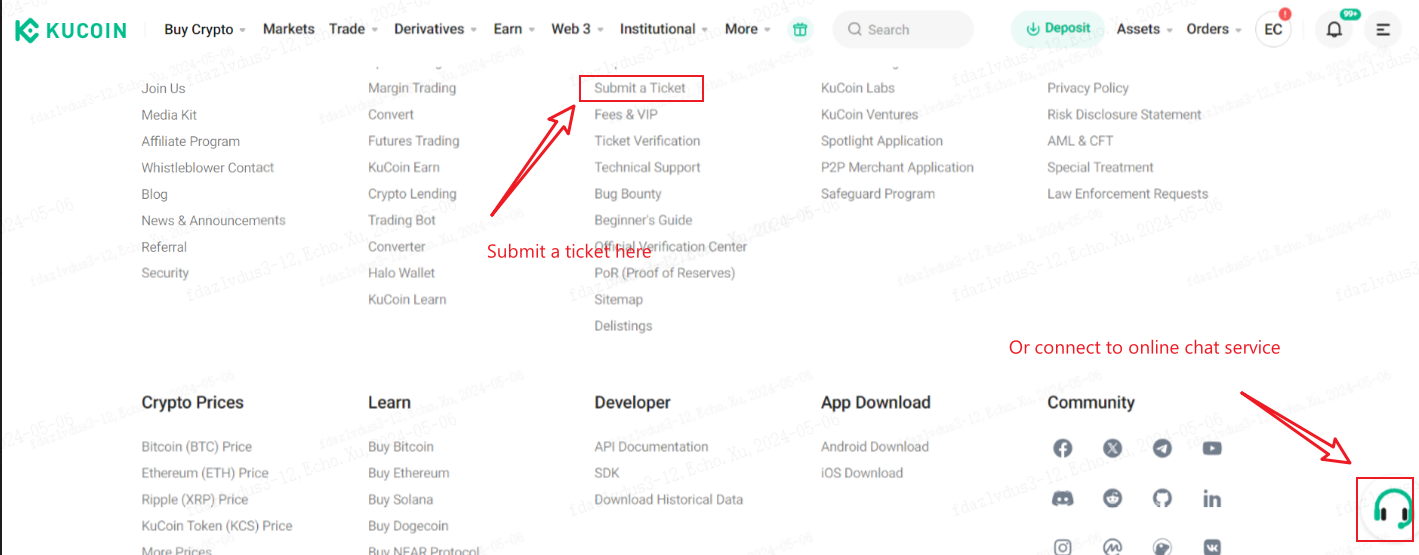Image resolution: width=1419 pixels, height=555 pixels.
Task: Open the Download Historical Data link
Action: [668, 500]
